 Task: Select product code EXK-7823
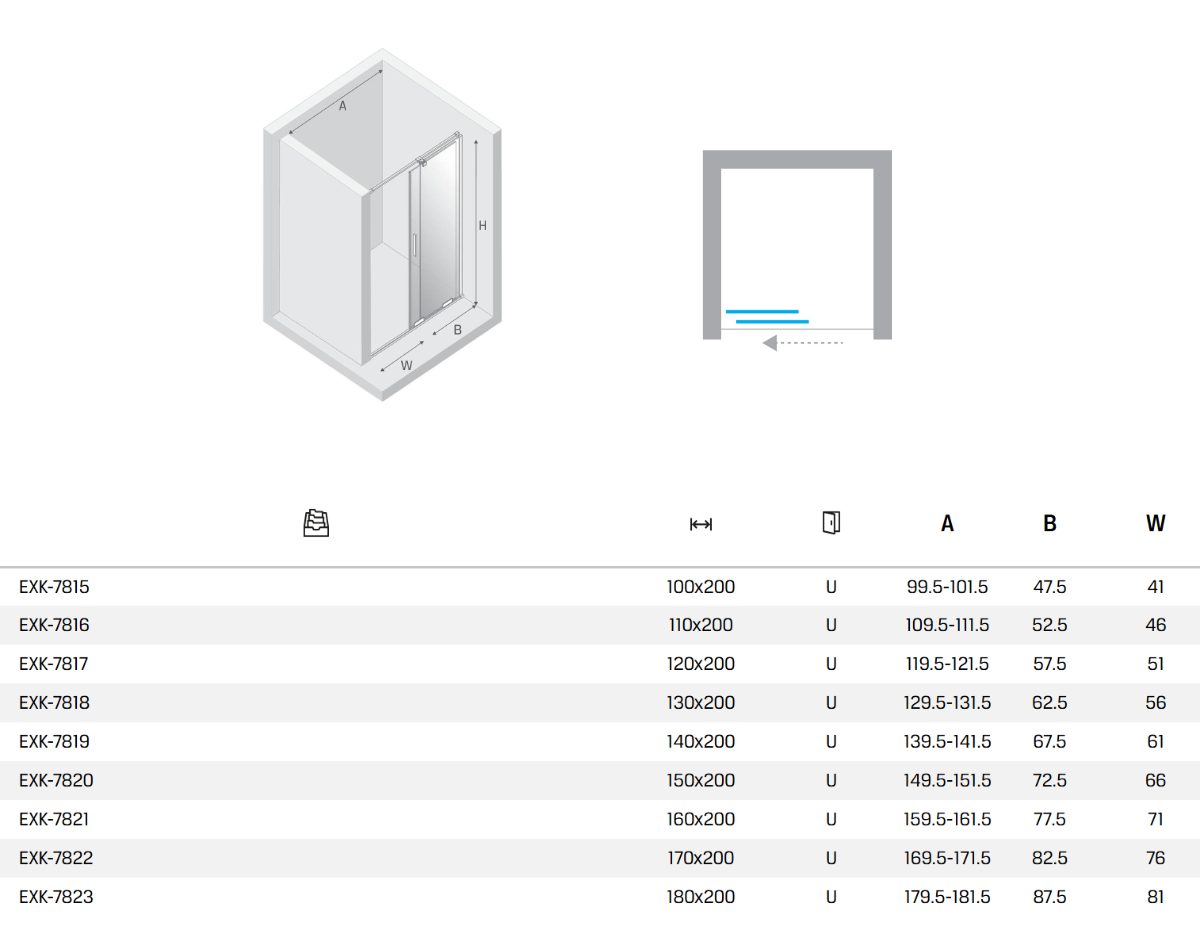[56, 897]
